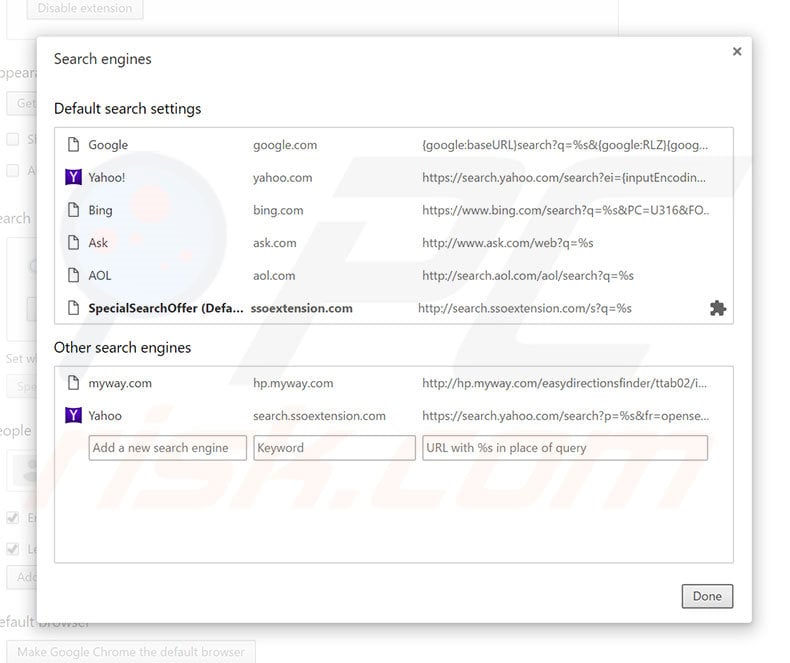The width and height of the screenshot is (790, 663).
Task: Click Disable extension button in background page
Action: click(85, 9)
